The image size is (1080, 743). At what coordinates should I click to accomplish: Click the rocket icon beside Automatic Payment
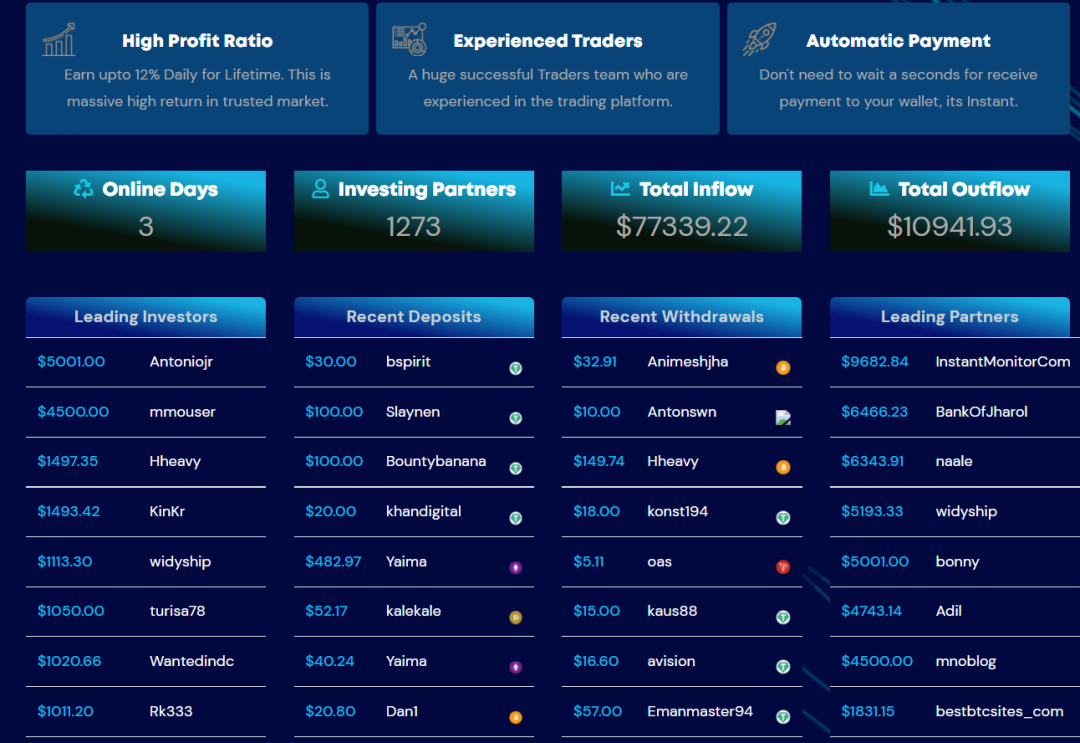[x=760, y=39]
